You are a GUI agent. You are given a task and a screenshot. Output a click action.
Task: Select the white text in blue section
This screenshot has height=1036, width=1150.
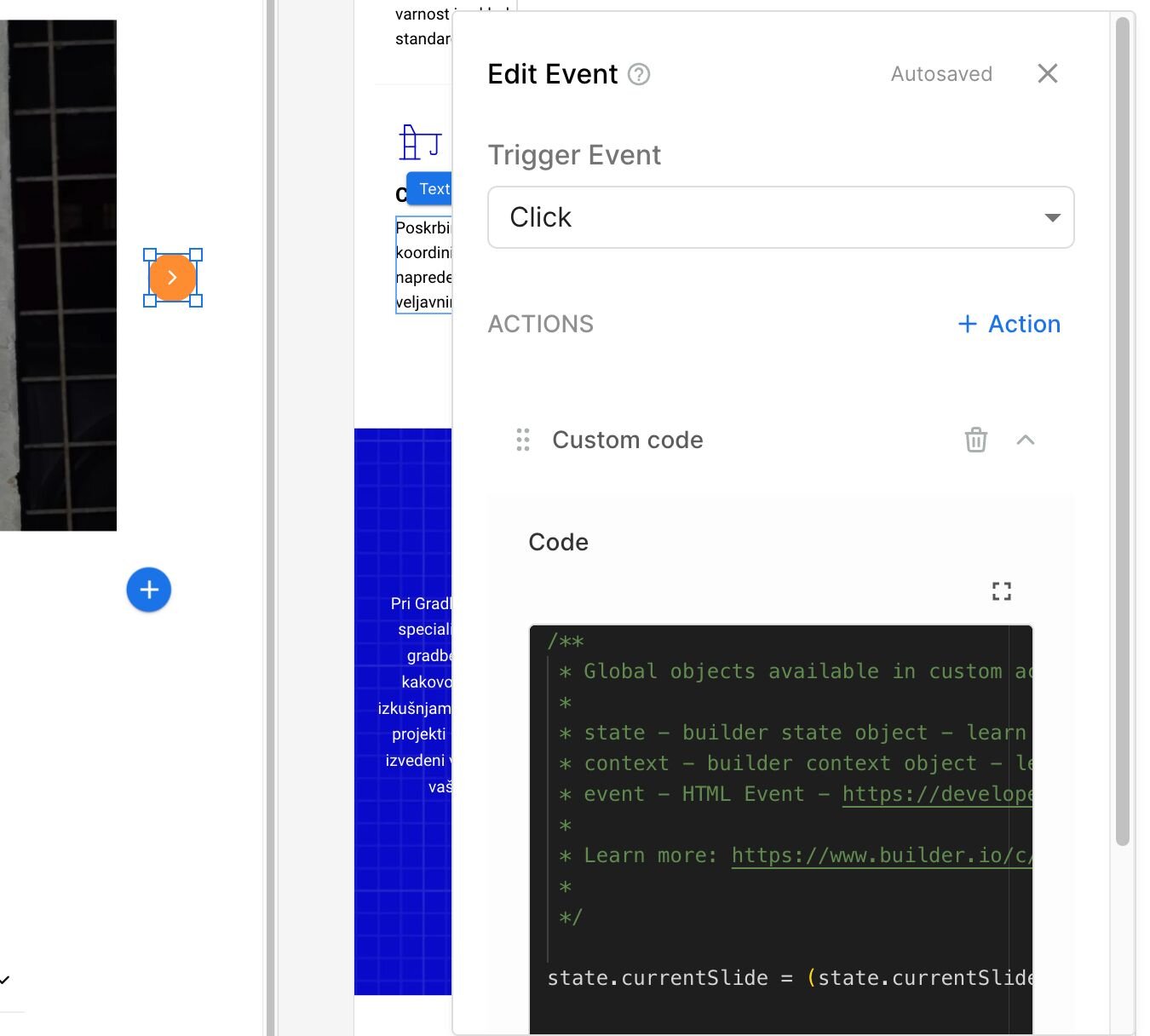click(419, 694)
